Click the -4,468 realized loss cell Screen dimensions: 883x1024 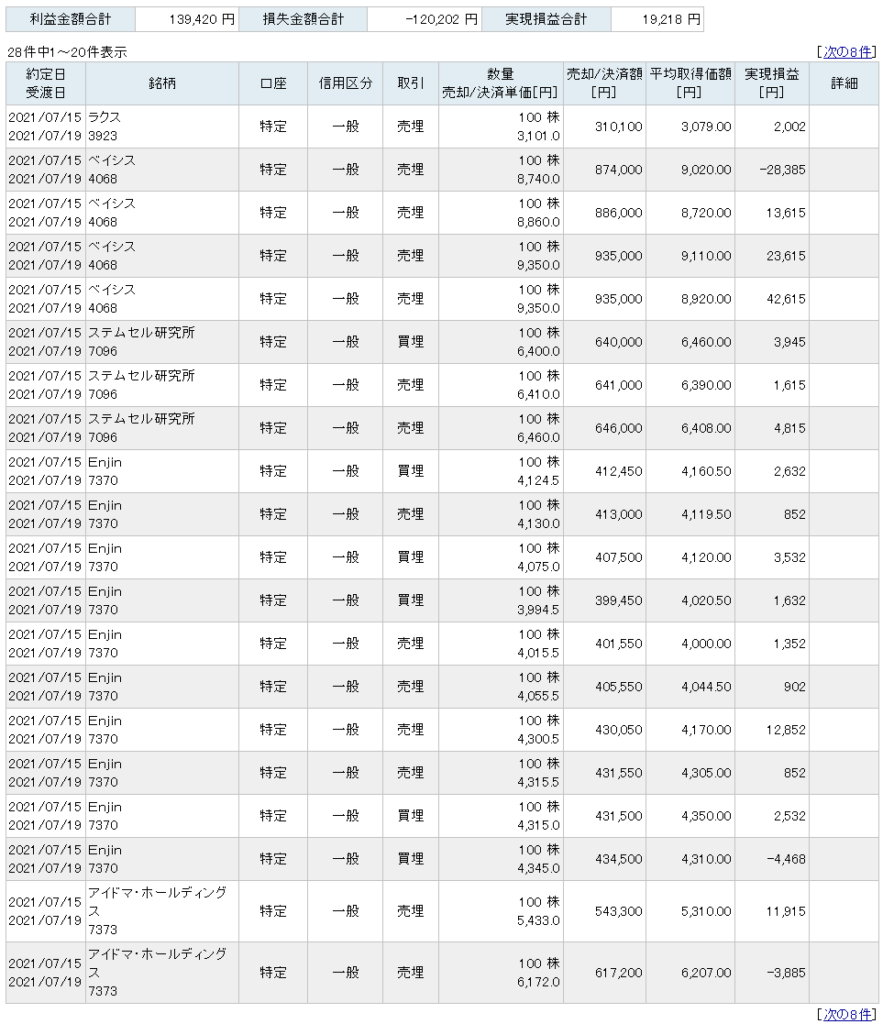click(772, 859)
